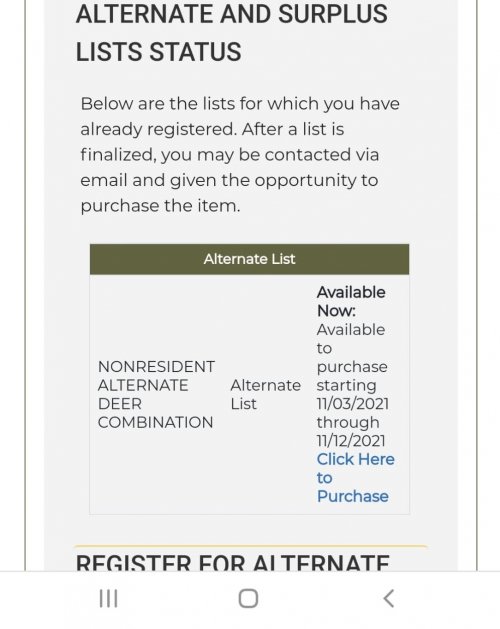Click the 'Click Here to Purchase' link
Screen dimensions: 500x629
point(356,478)
